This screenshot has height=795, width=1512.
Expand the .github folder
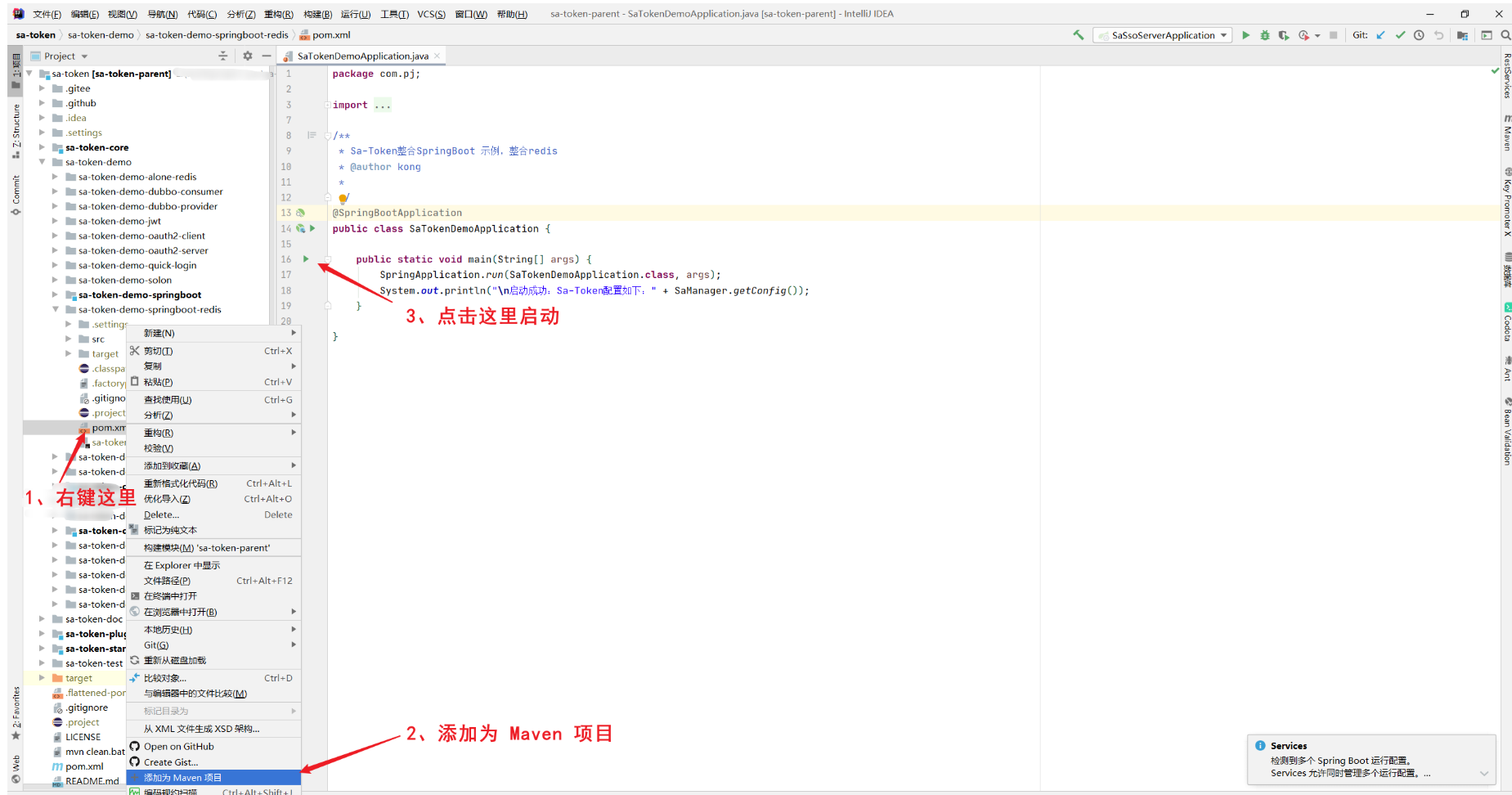(42, 103)
